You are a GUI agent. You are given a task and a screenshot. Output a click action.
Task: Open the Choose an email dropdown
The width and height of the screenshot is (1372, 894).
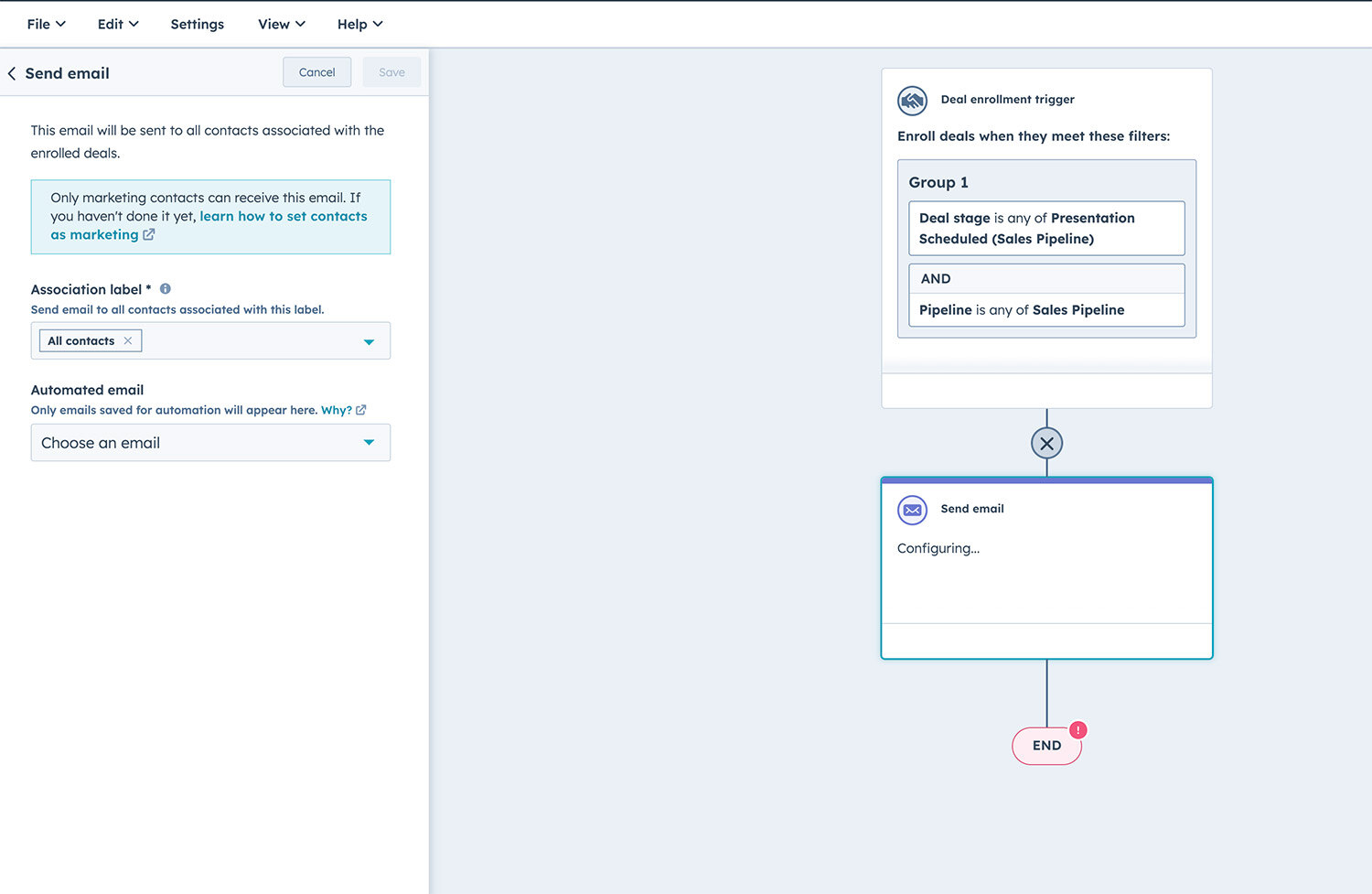pyautogui.click(x=369, y=443)
